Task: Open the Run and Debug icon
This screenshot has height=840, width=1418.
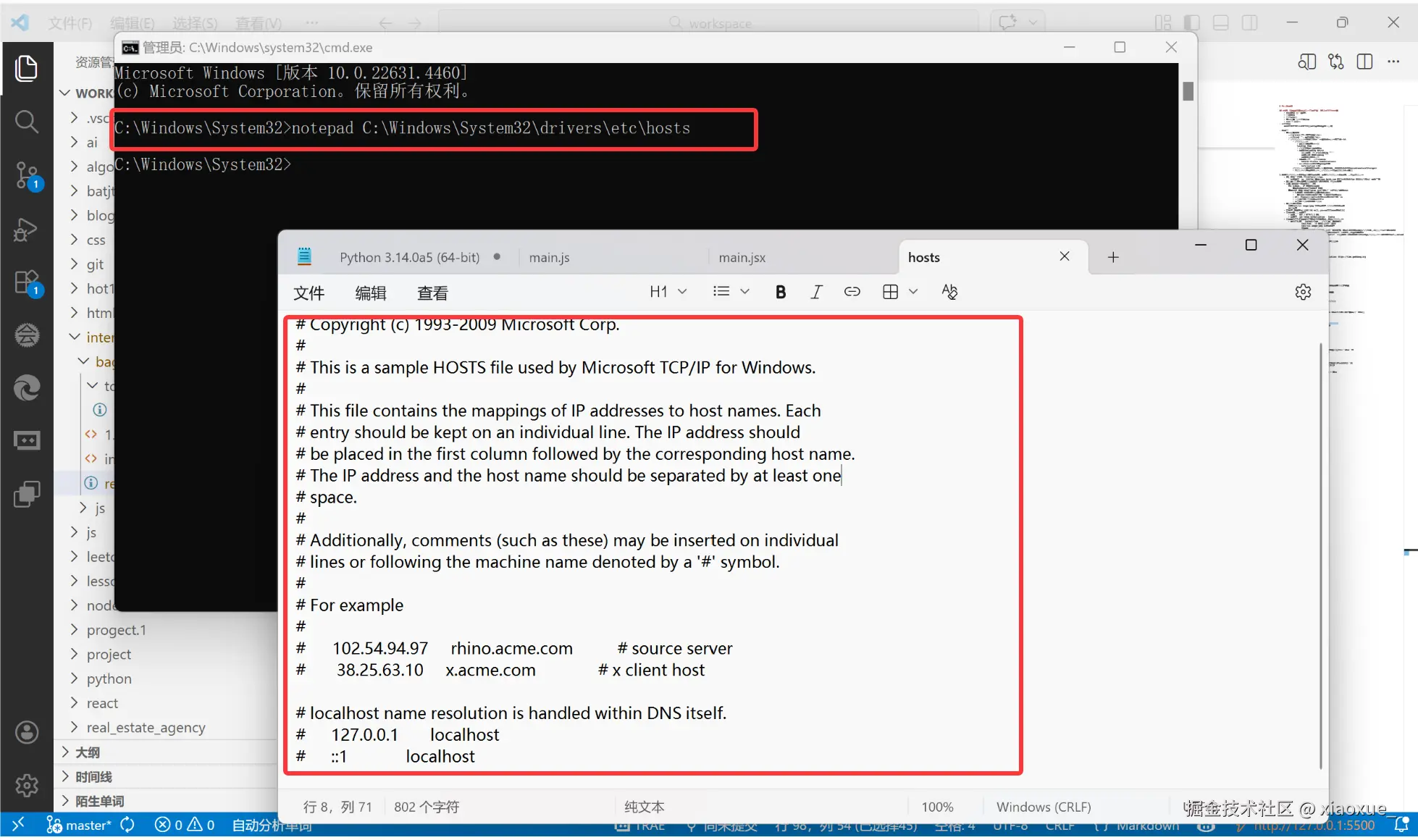Action: click(x=27, y=230)
